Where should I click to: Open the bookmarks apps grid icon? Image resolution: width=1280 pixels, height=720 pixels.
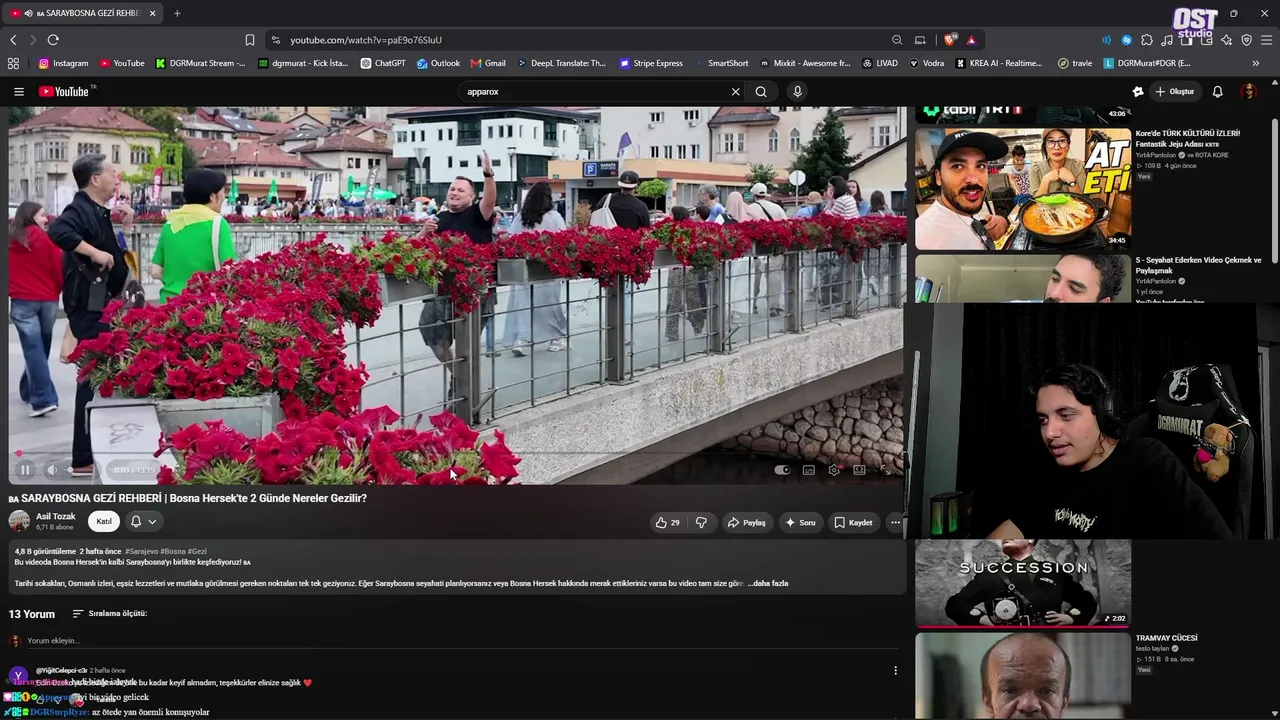[13, 63]
